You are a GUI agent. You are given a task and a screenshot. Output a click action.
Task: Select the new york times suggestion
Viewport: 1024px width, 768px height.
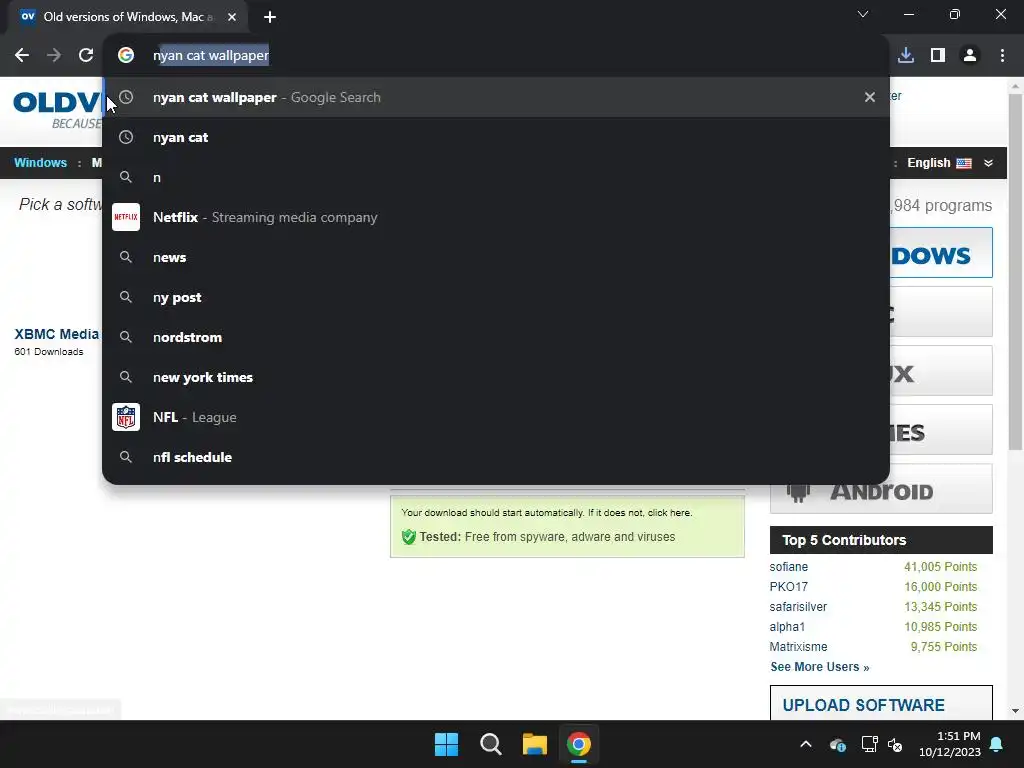click(x=496, y=377)
